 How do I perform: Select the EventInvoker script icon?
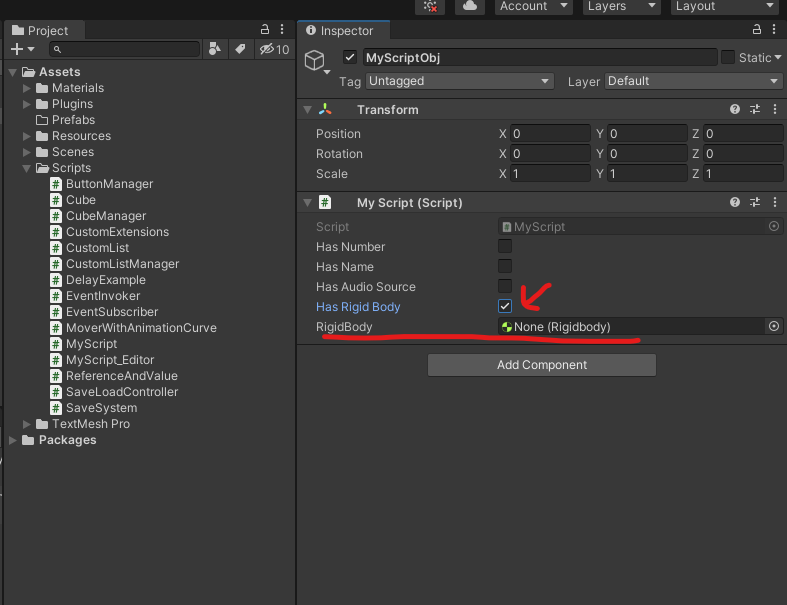(56, 296)
